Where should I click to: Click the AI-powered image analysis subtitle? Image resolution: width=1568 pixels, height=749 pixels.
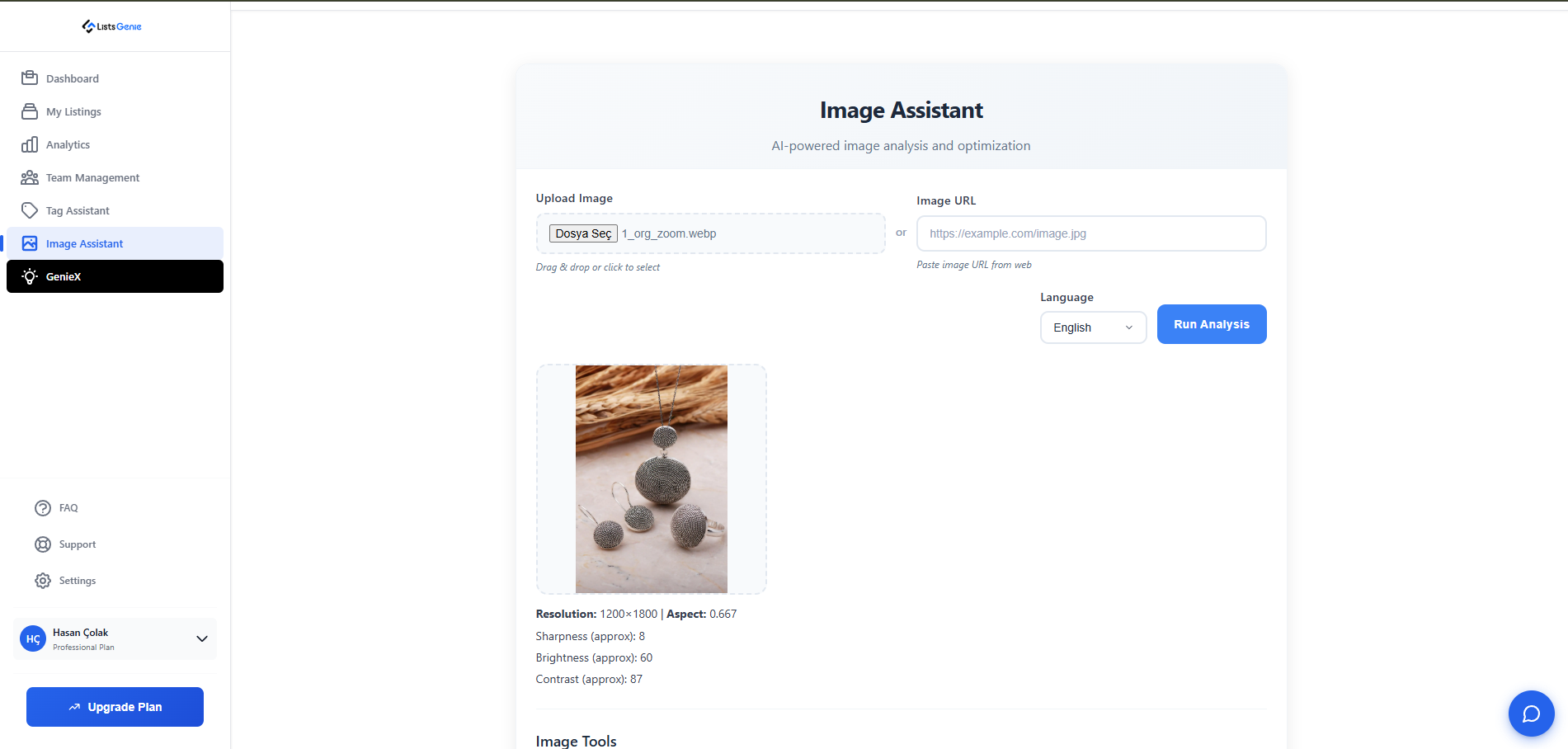pos(901,145)
